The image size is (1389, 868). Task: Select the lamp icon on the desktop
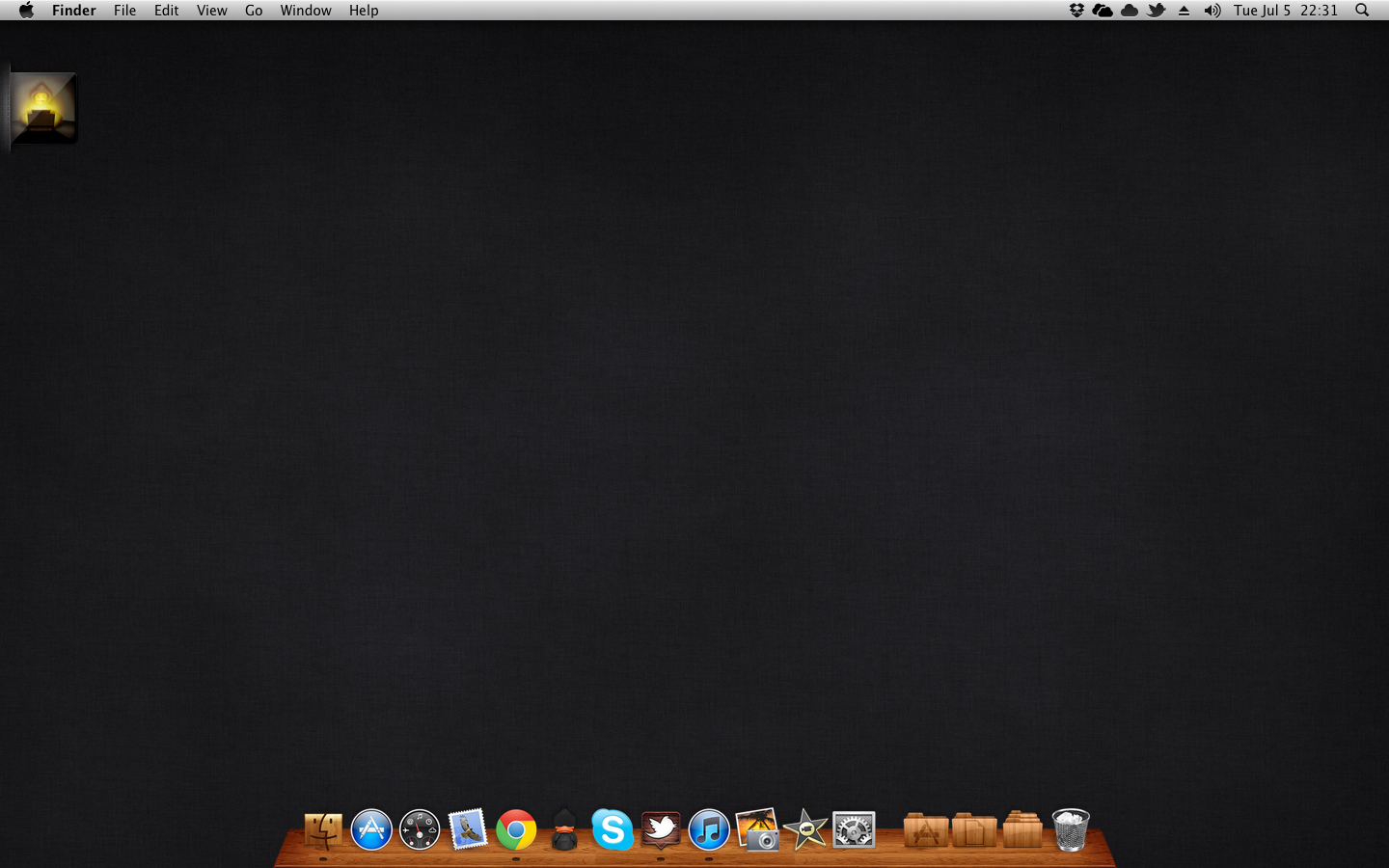[42, 108]
